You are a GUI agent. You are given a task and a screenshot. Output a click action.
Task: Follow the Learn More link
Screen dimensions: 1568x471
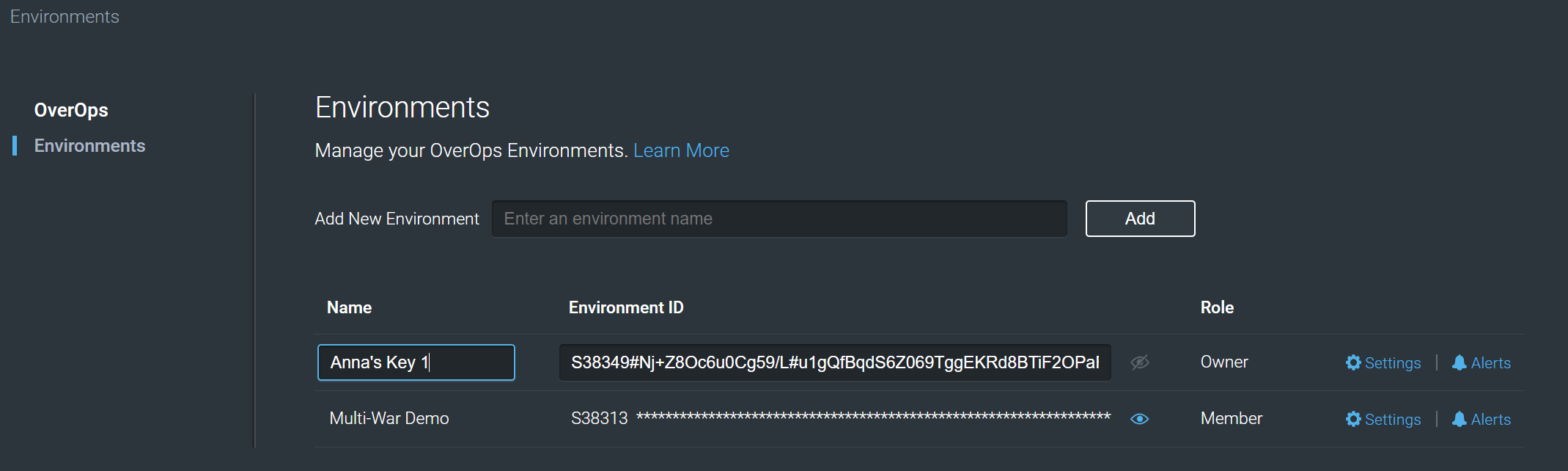(x=681, y=150)
